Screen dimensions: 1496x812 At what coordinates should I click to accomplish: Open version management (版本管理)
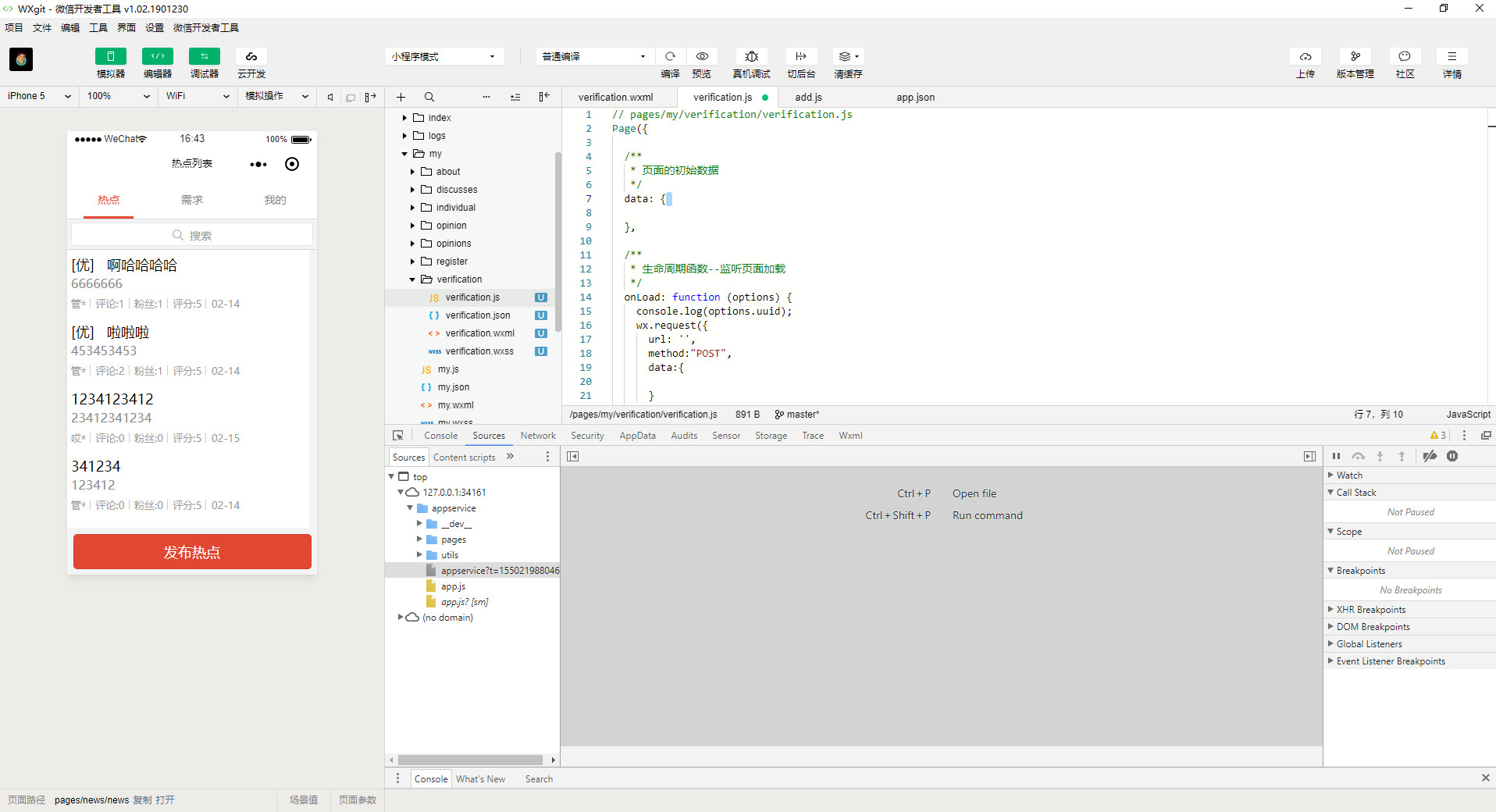click(x=1355, y=56)
